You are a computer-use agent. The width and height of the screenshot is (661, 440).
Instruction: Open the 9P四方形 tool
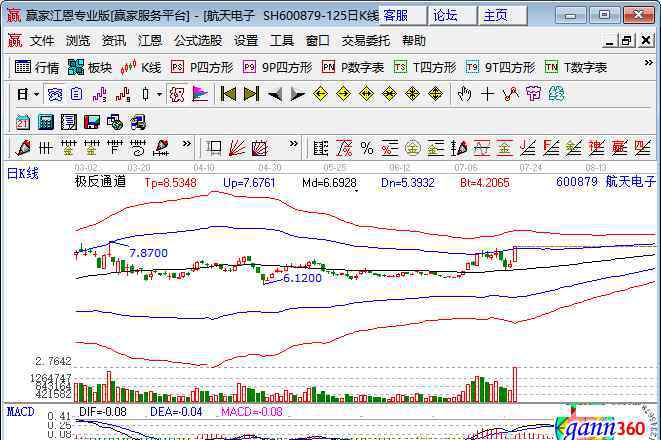click(x=277, y=67)
